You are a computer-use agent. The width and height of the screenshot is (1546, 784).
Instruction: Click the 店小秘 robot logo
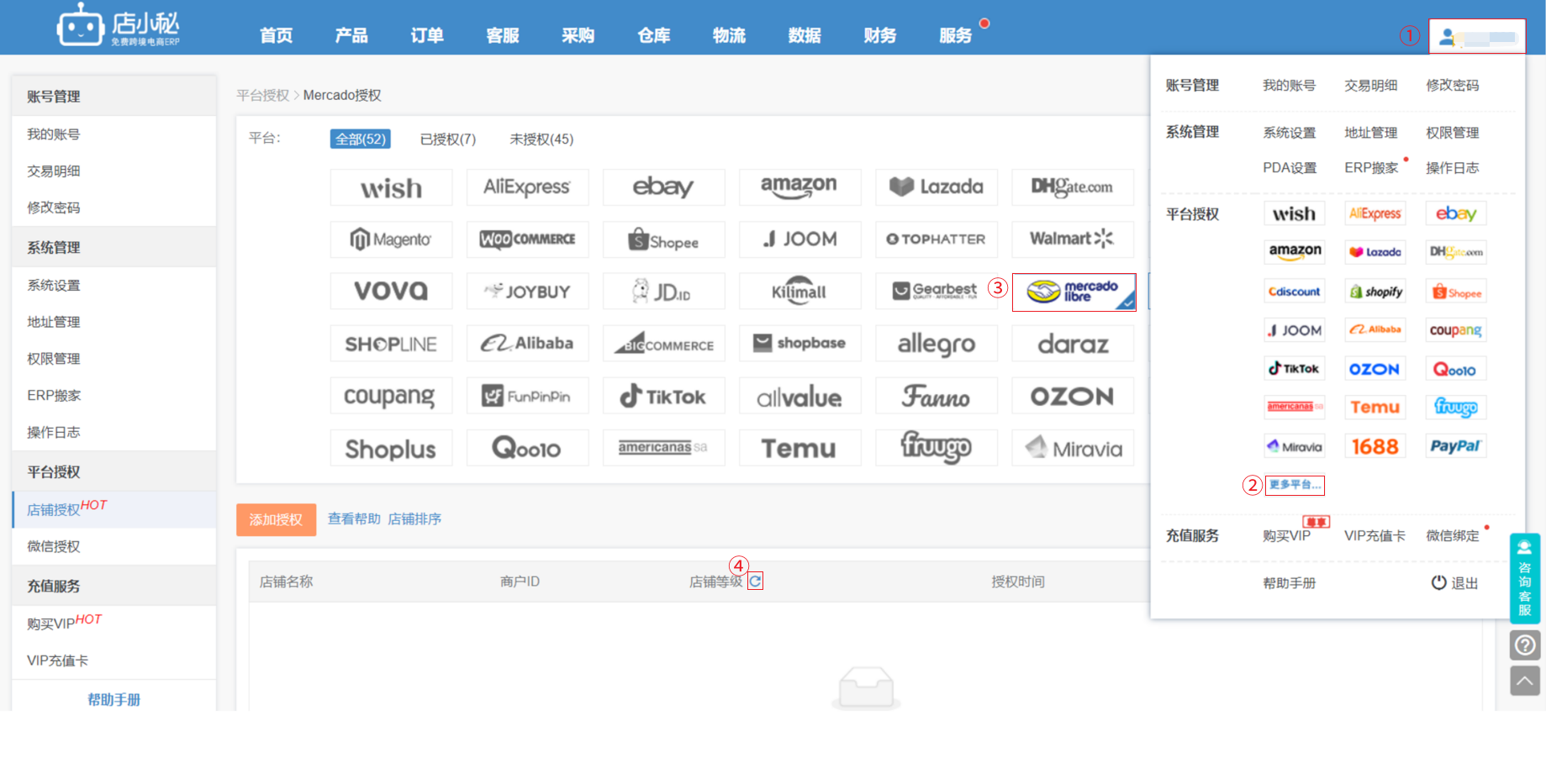pos(119,24)
